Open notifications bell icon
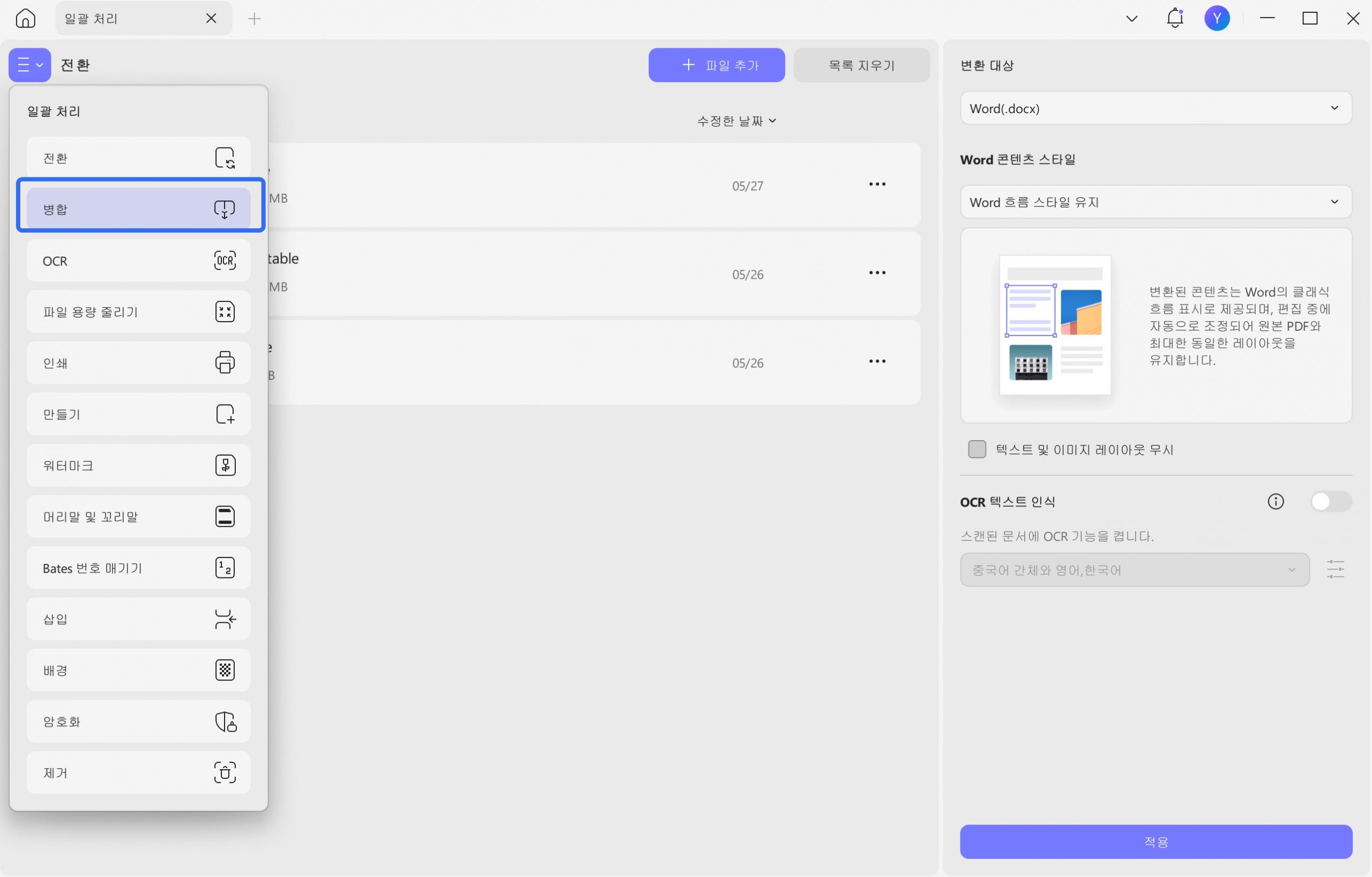This screenshot has width=1372, height=877. tap(1175, 18)
